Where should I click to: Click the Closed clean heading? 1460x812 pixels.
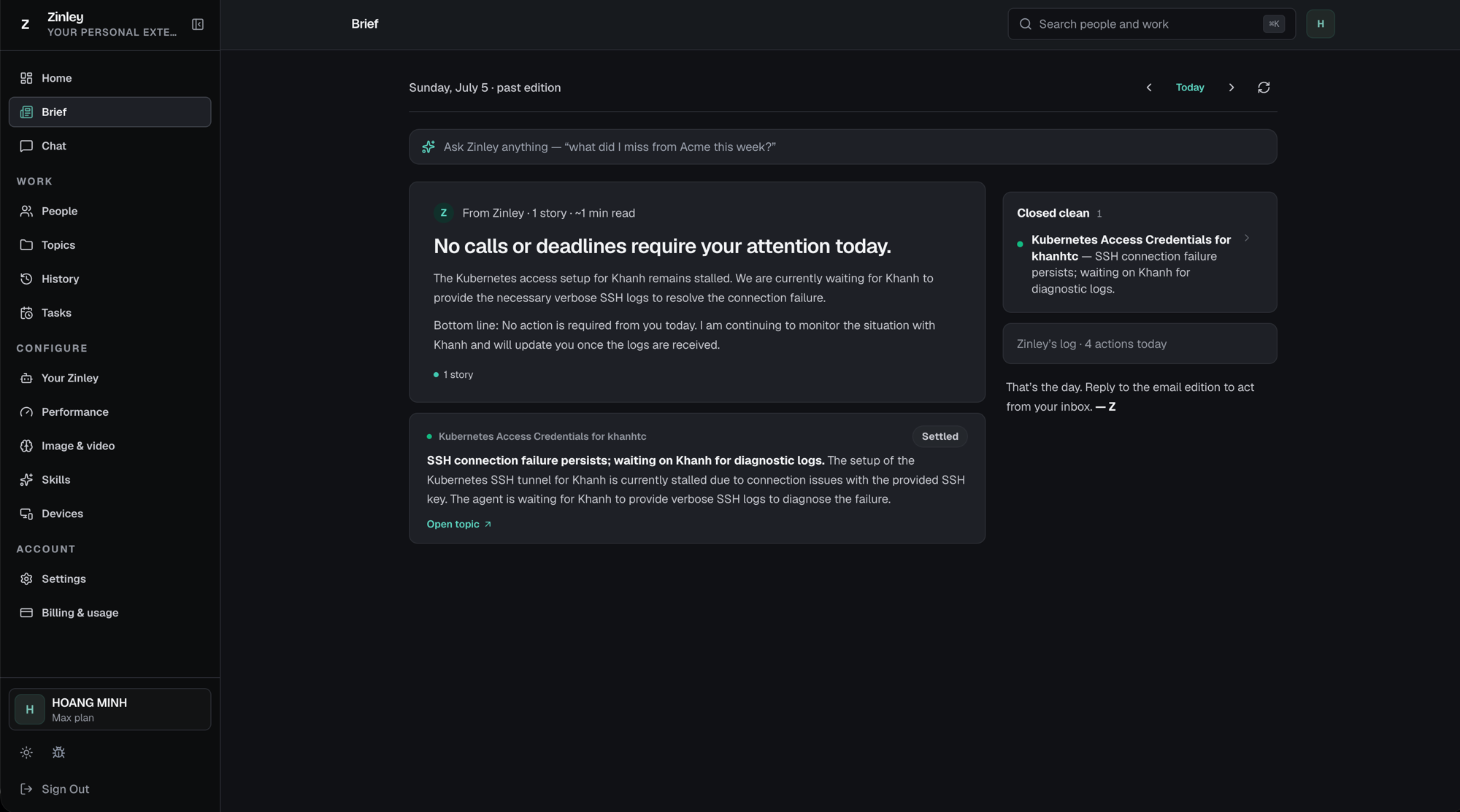tap(1053, 213)
